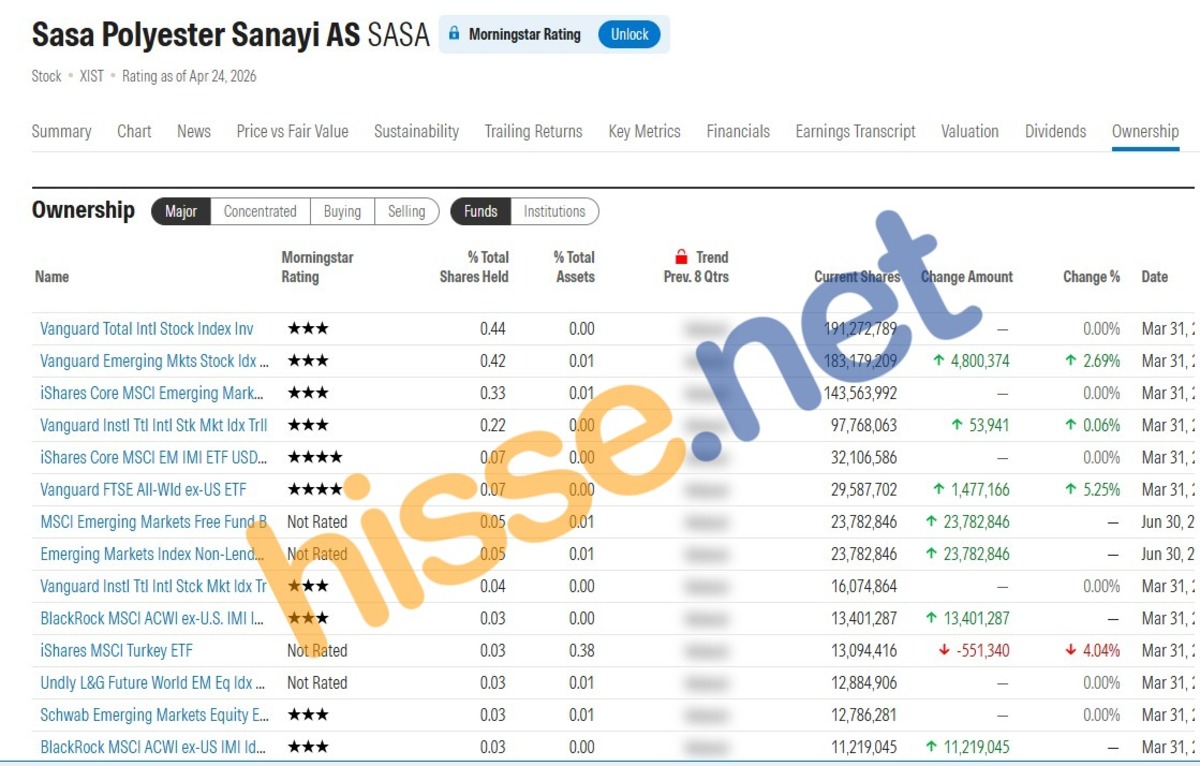Select Major ownership filter
Viewport: 1200px width, 766px height.
click(x=181, y=211)
